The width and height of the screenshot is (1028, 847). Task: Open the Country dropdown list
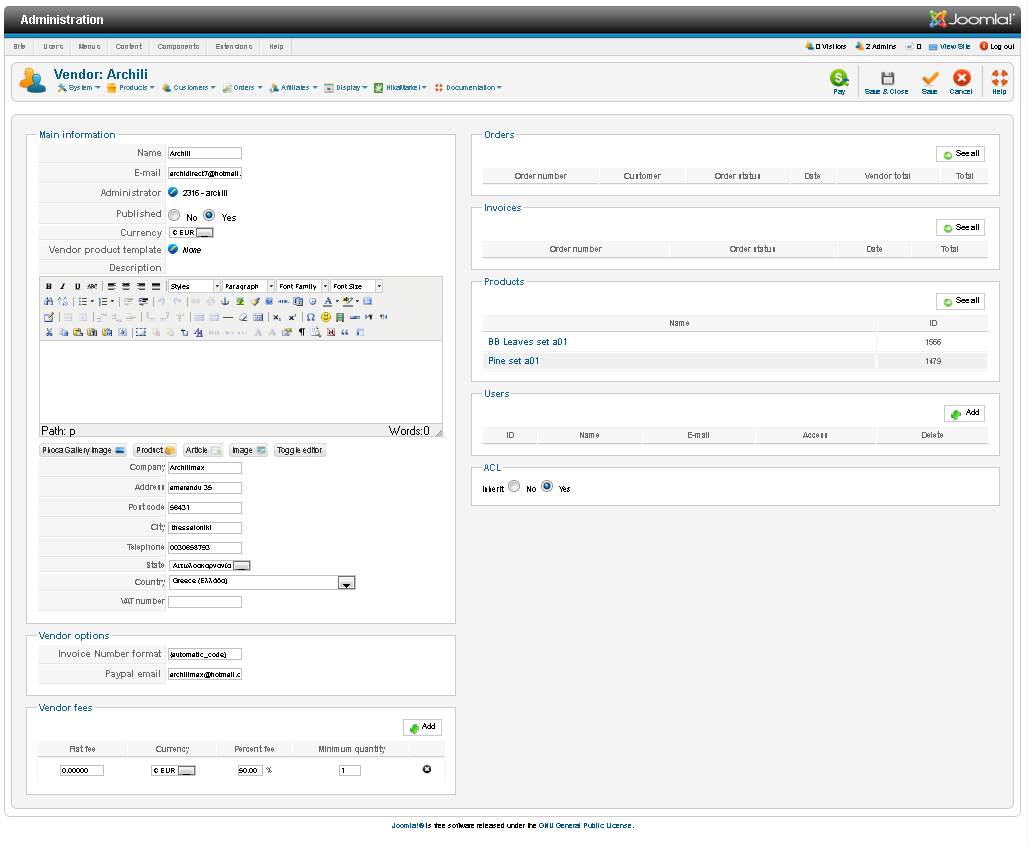346,582
